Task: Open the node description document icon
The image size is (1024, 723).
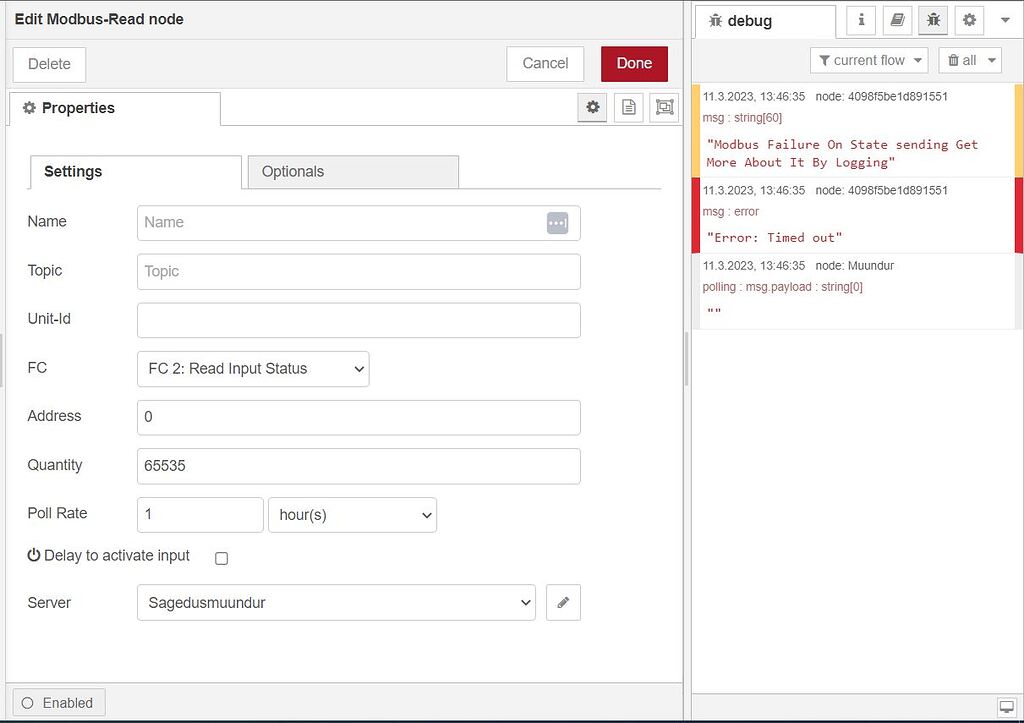Action: [628, 108]
